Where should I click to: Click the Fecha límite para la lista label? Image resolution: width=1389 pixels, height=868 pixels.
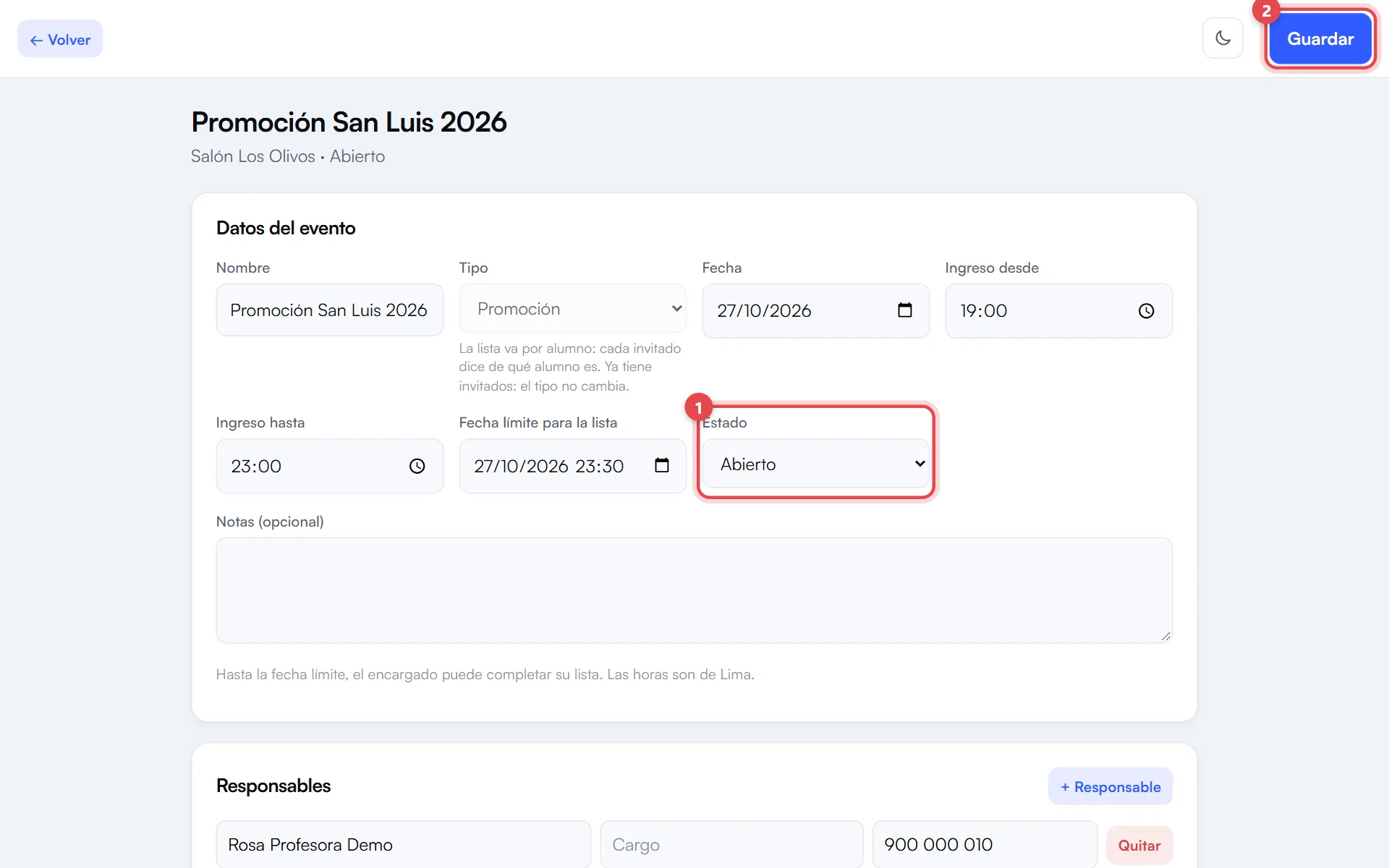(x=538, y=422)
